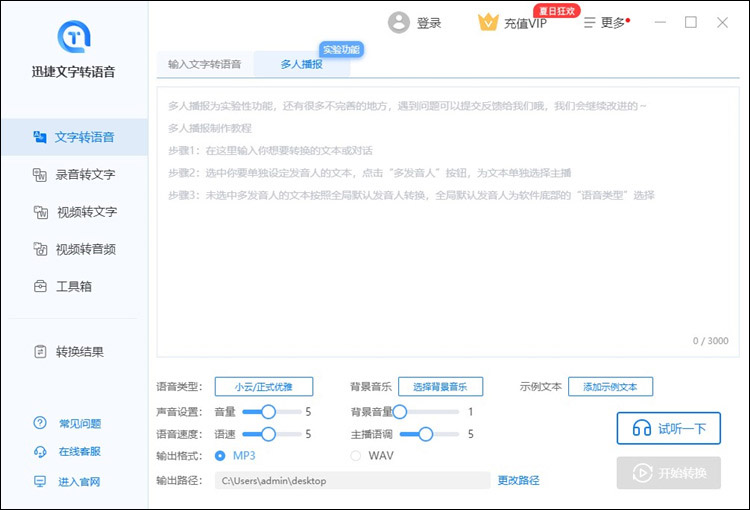Click the 语速 speed slider handle
The height and width of the screenshot is (510, 750).
coord(269,434)
